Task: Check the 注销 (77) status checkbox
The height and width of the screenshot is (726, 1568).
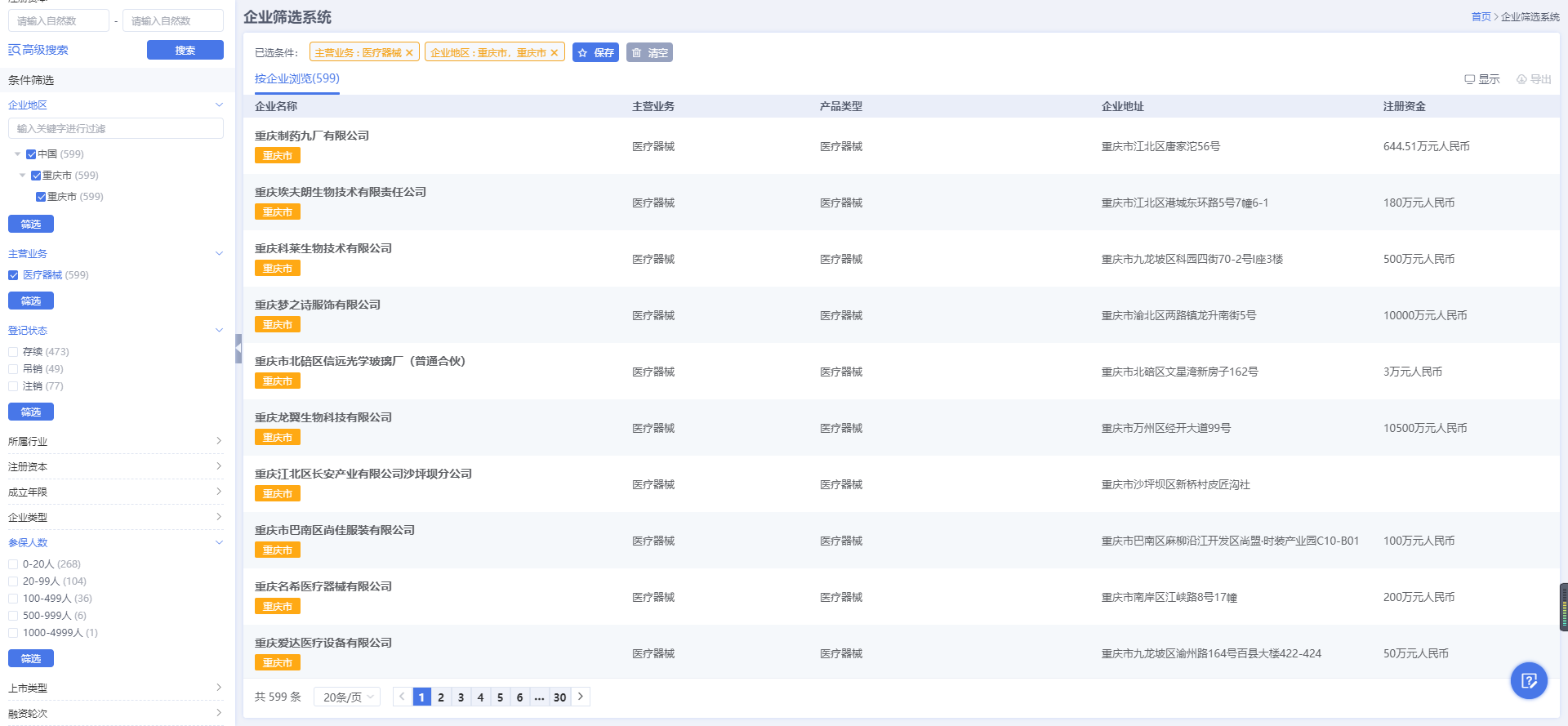Action: [x=13, y=386]
